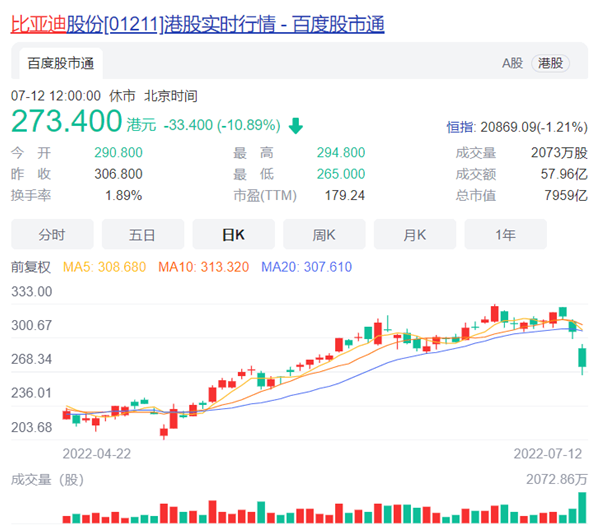Click the price change -33.400 (-10.89%)
This screenshot has width=591, height=531.
(222, 125)
